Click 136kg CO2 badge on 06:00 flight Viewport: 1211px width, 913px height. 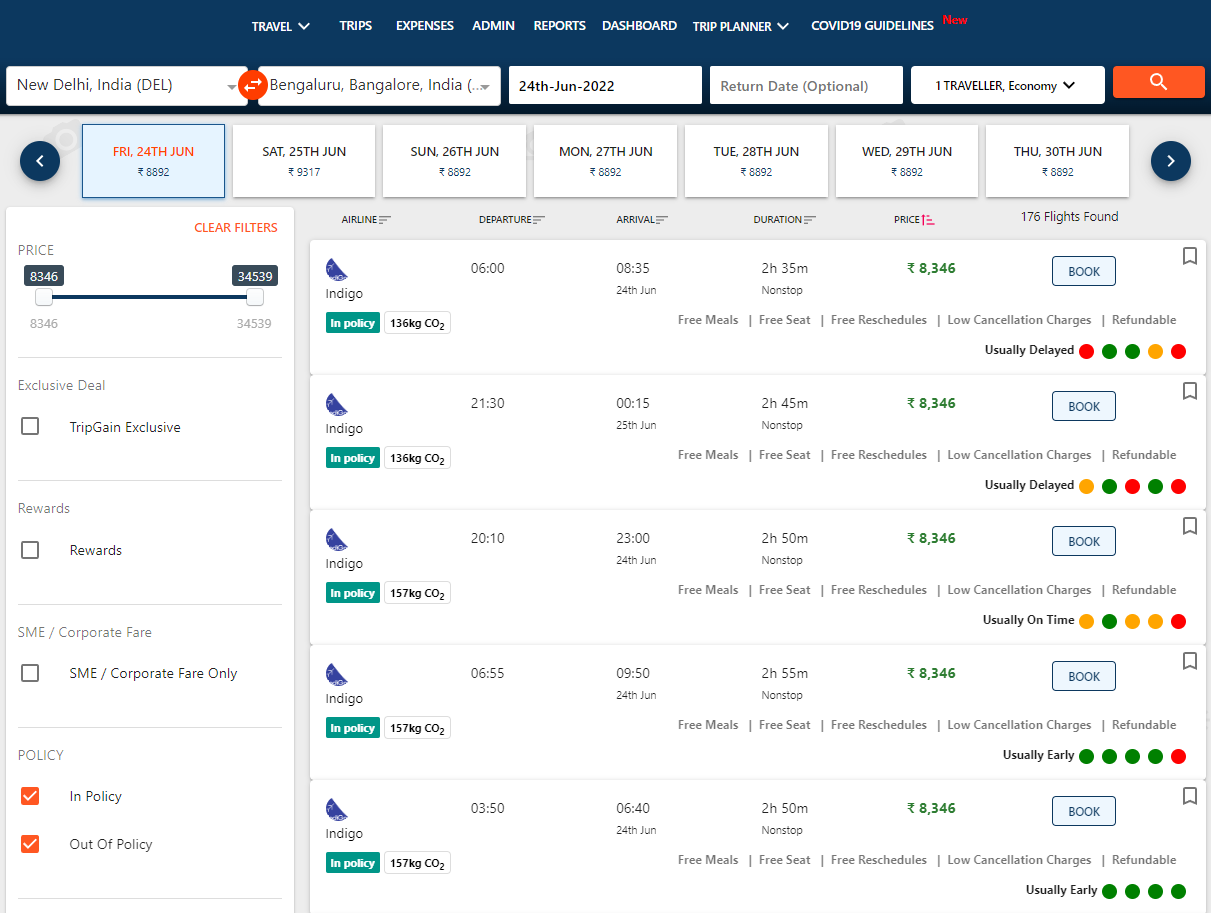417,323
